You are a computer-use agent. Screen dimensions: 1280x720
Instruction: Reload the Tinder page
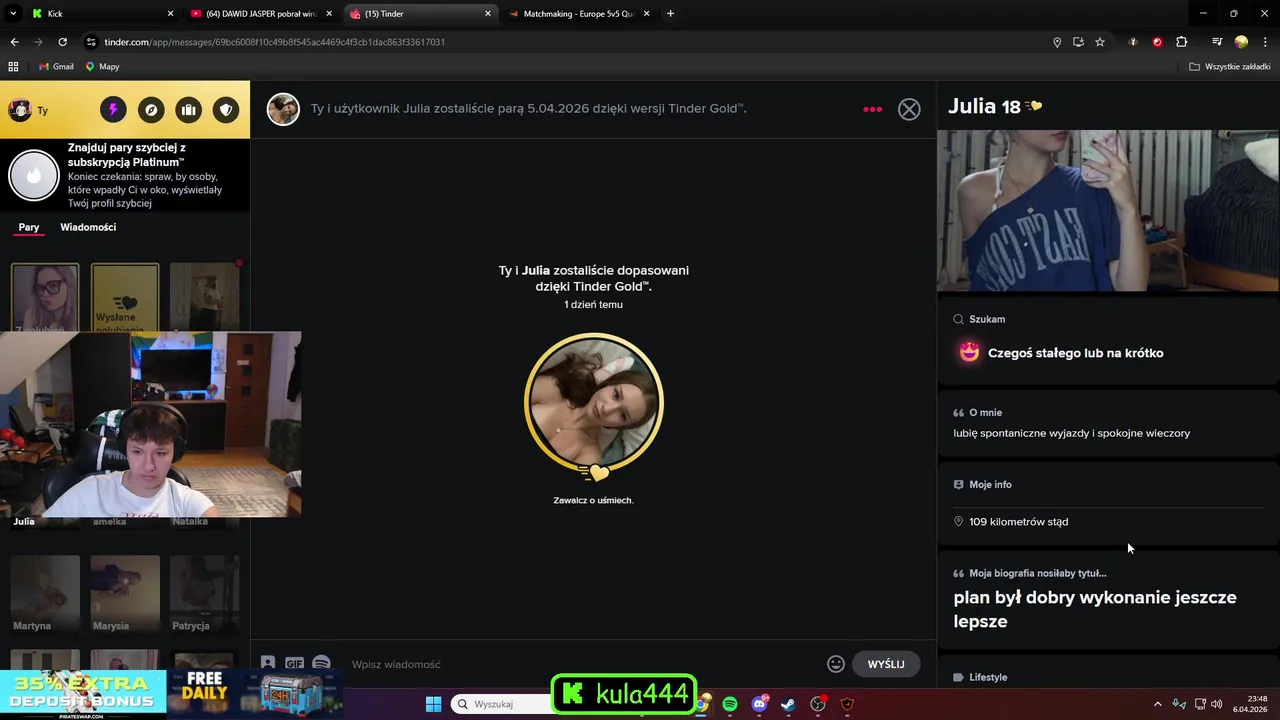pyautogui.click(x=62, y=42)
